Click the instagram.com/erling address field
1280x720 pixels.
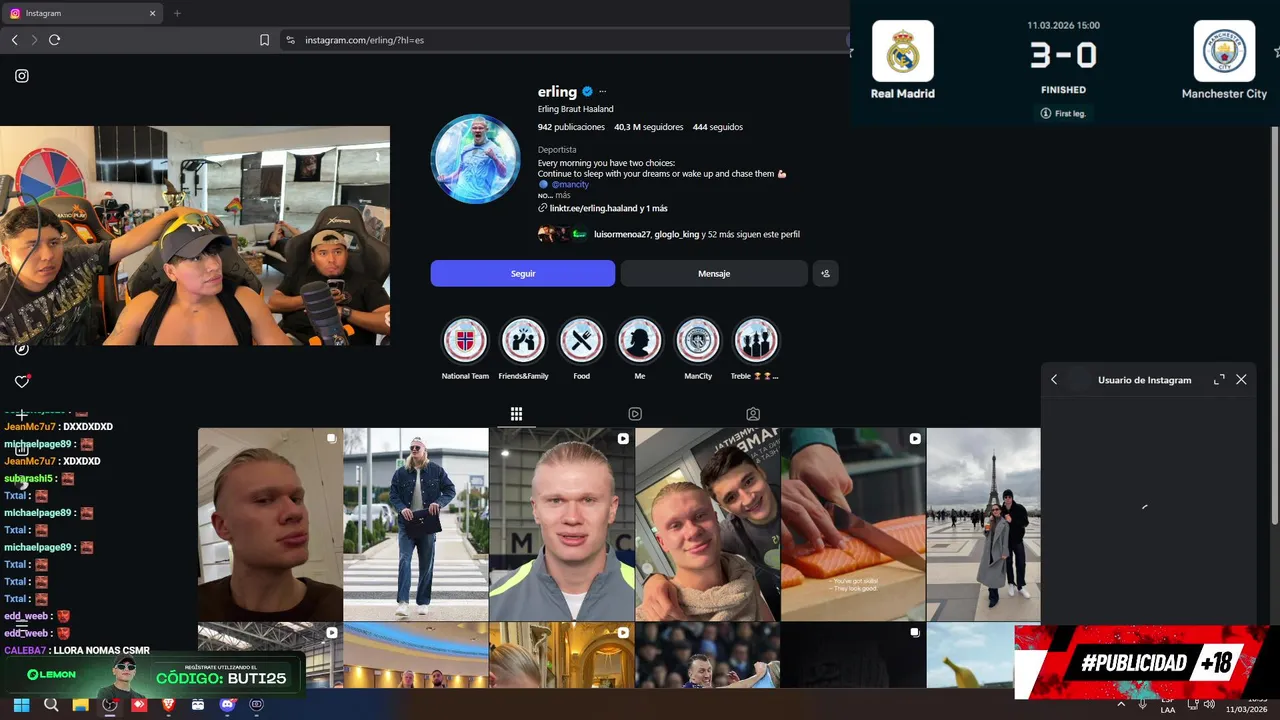(x=565, y=40)
